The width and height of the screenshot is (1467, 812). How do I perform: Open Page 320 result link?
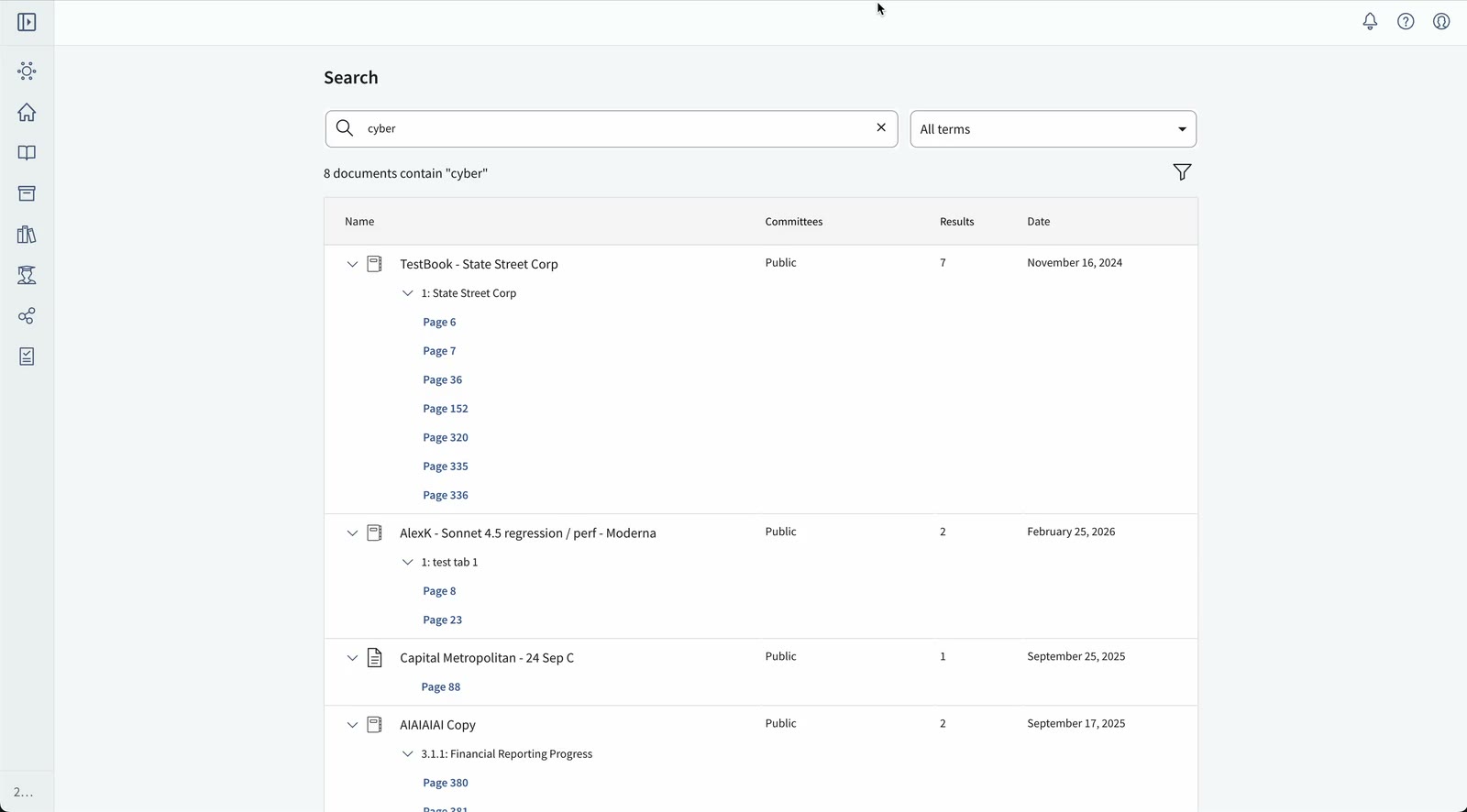446,437
